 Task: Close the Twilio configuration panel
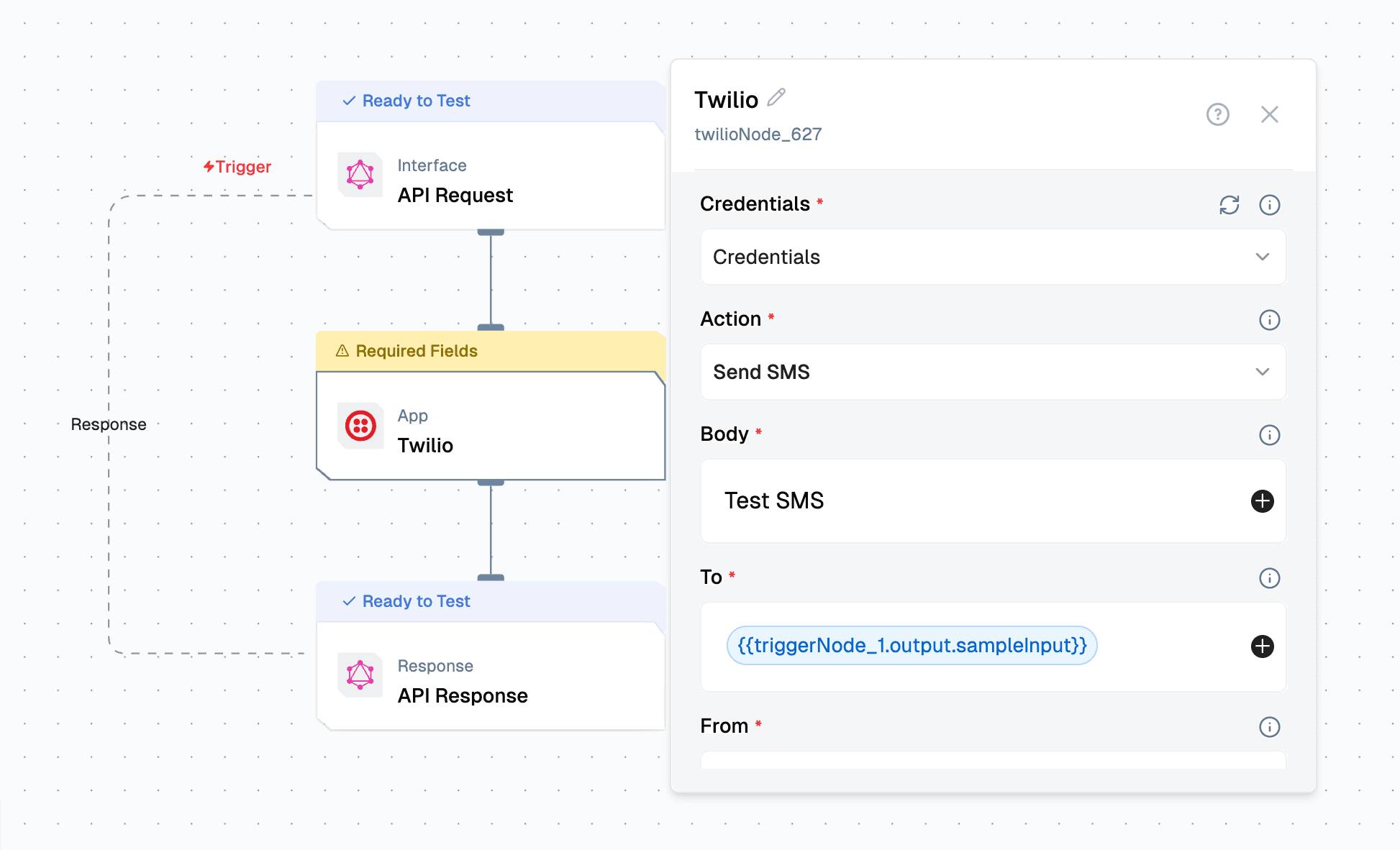coord(1270,114)
